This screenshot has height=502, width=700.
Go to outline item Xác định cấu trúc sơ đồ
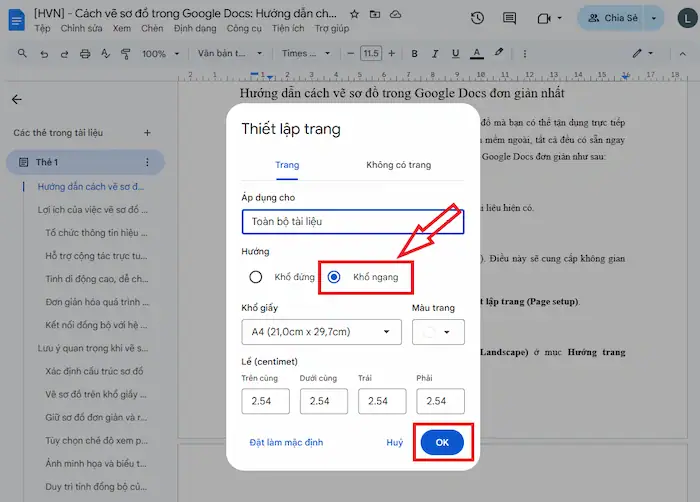tap(94, 371)
